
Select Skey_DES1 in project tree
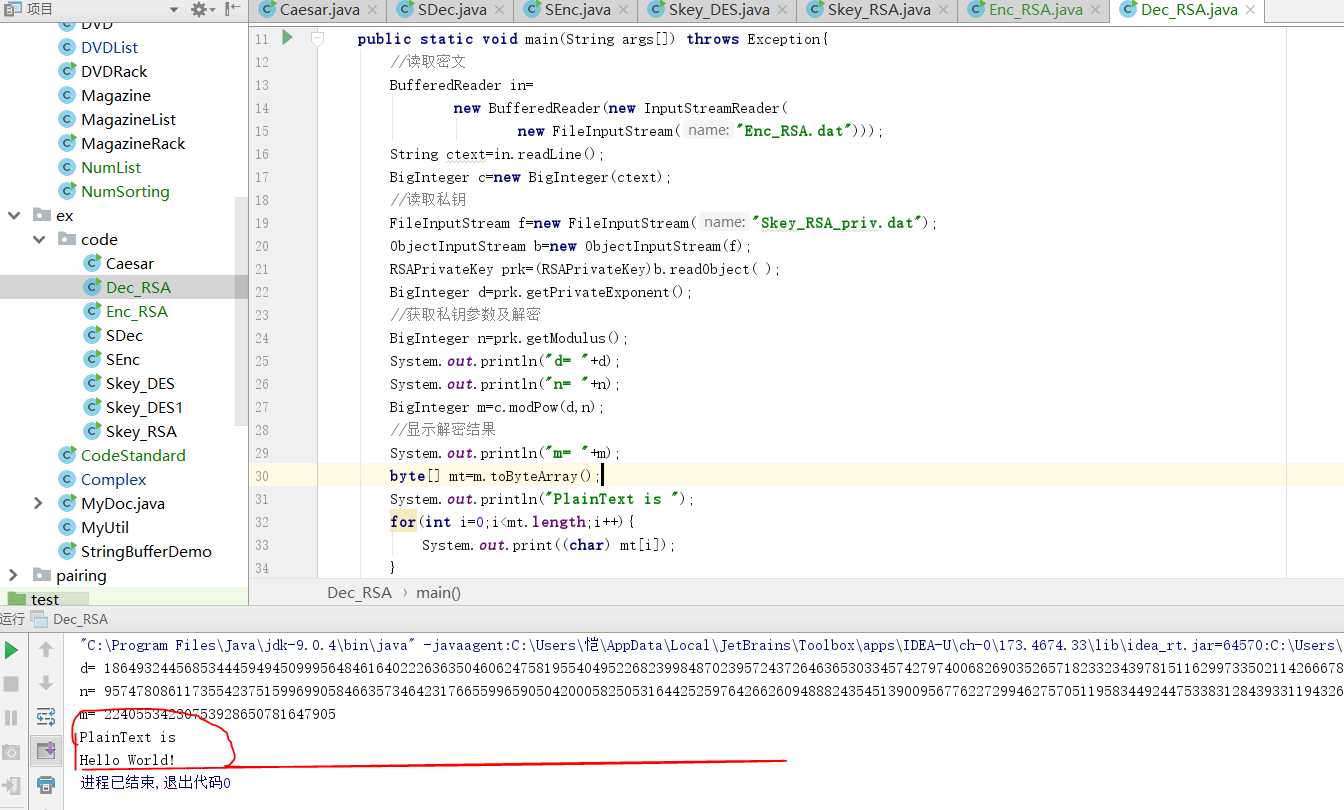(x=144, y=407)
